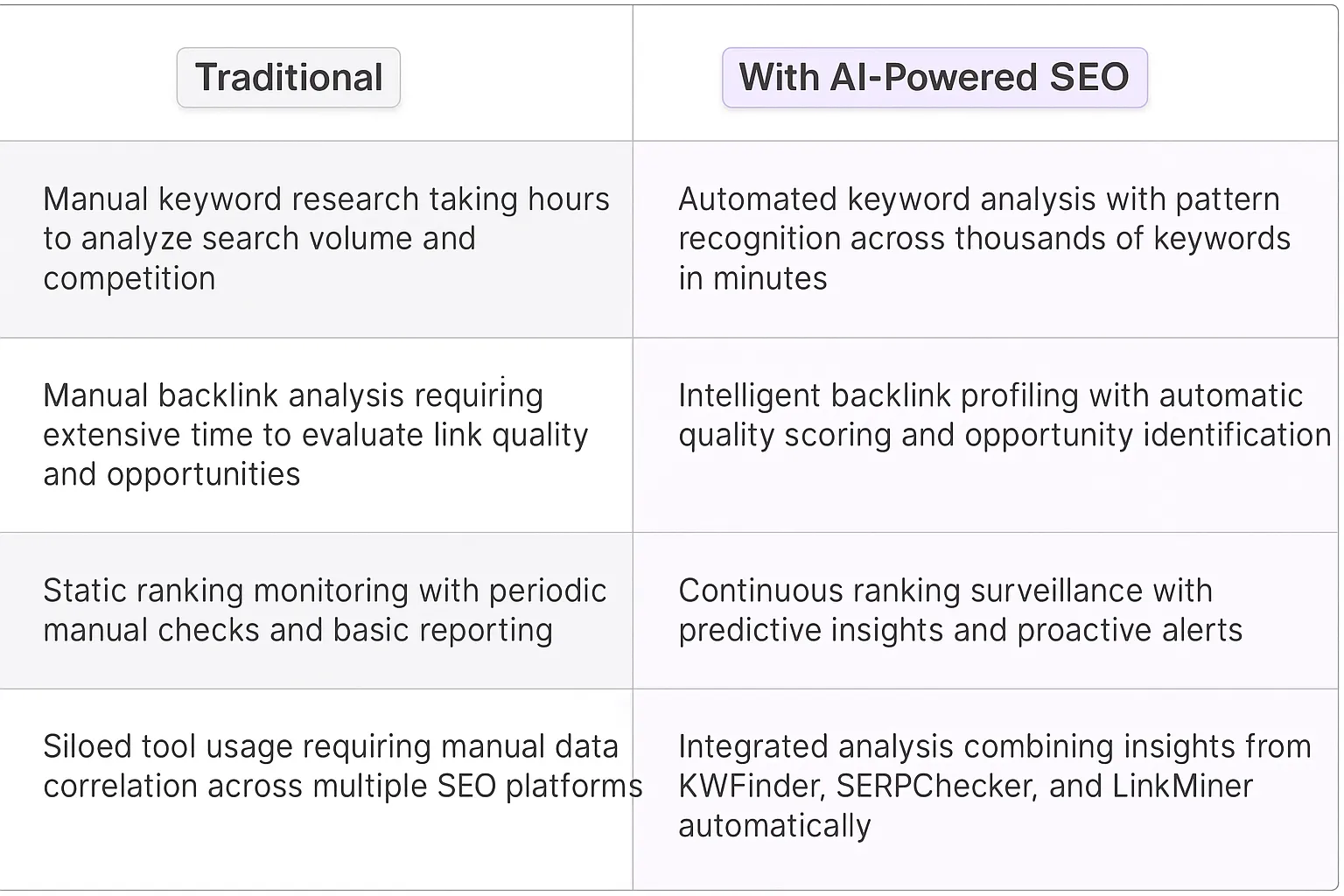
Task: Click the word LinkMiner
Action: coord(1182,786)
